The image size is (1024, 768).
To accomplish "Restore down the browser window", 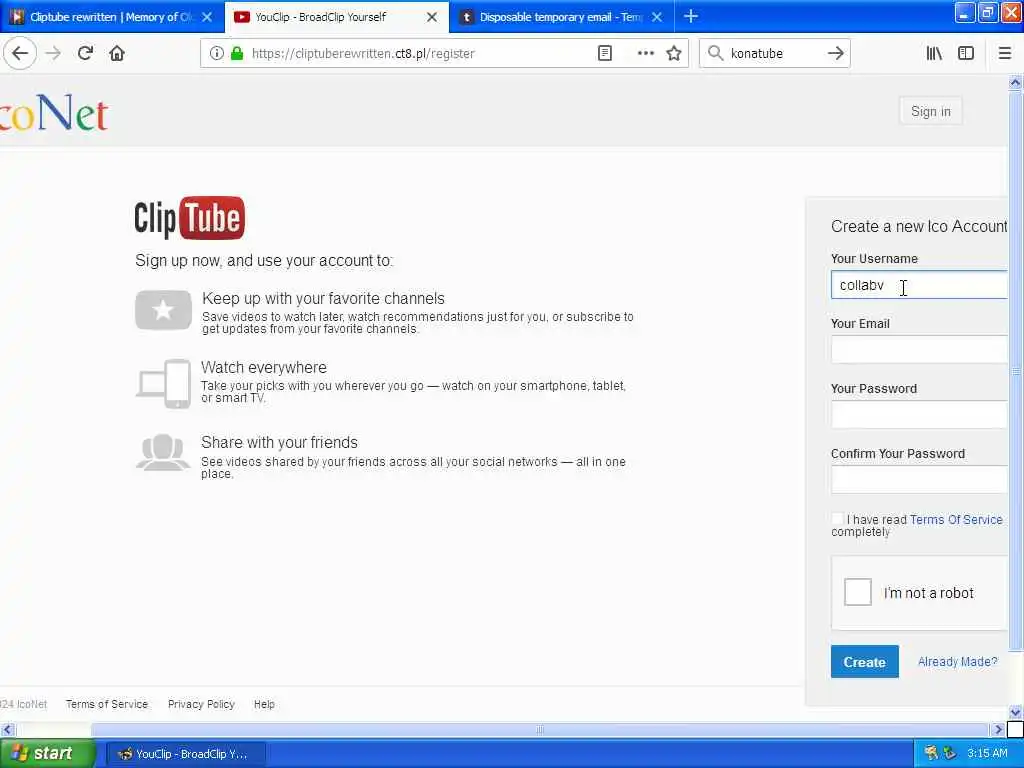I will (x=988, y=13).
